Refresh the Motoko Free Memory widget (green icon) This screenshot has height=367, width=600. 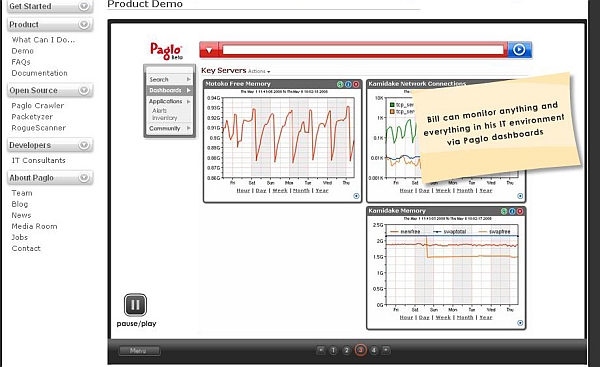[x=340, y=84]
